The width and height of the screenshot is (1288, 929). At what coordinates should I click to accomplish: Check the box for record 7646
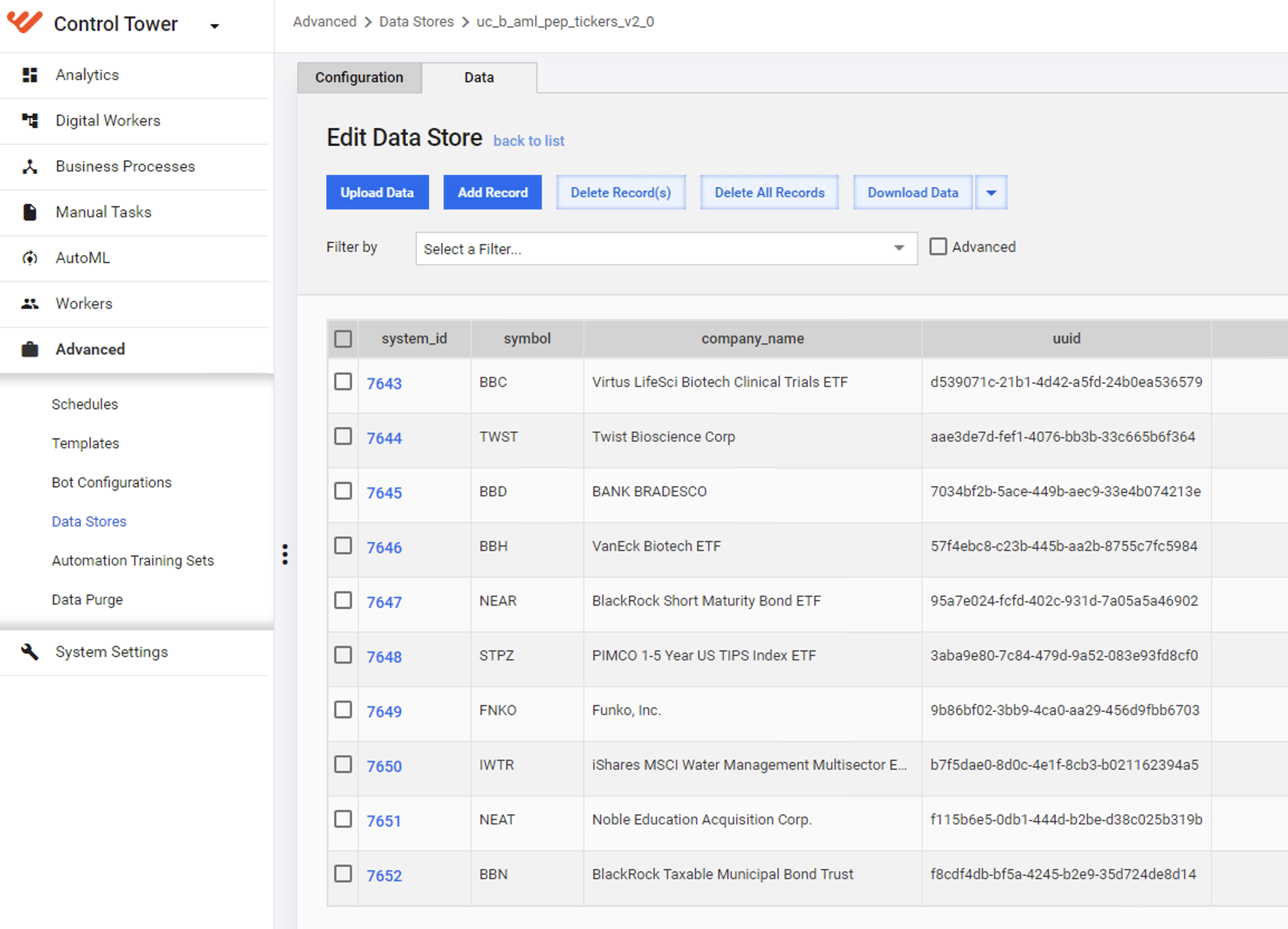point(343,545)
